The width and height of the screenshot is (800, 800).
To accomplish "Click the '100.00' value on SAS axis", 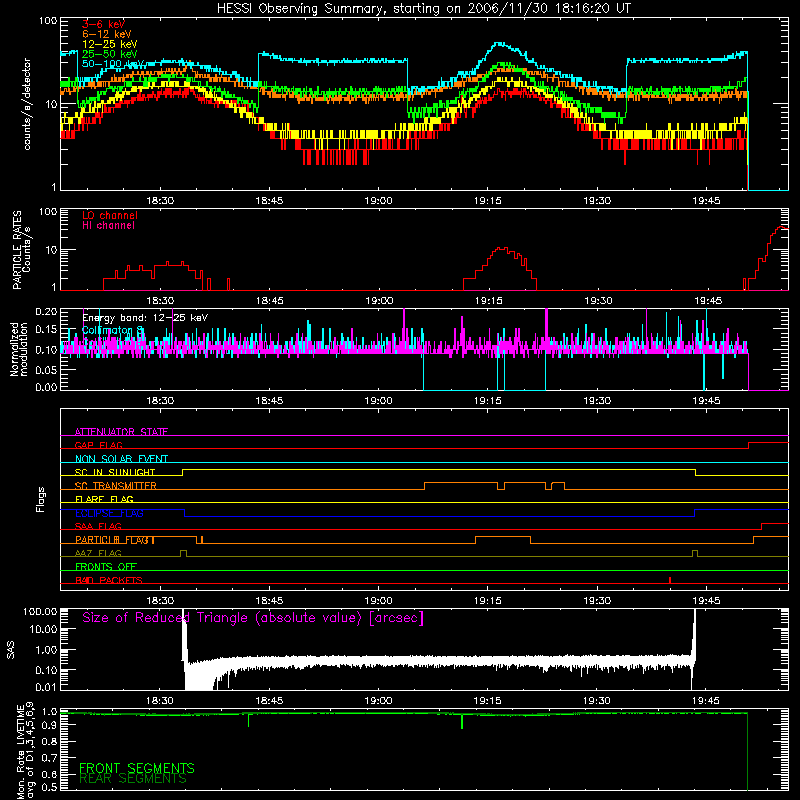I will 40,611.
